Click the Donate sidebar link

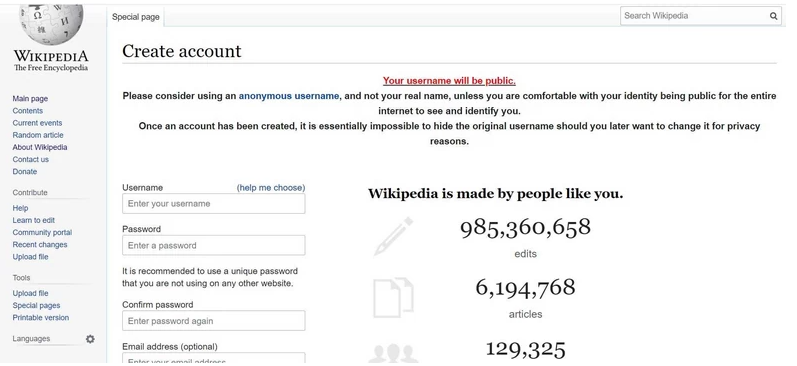(25, 172)
